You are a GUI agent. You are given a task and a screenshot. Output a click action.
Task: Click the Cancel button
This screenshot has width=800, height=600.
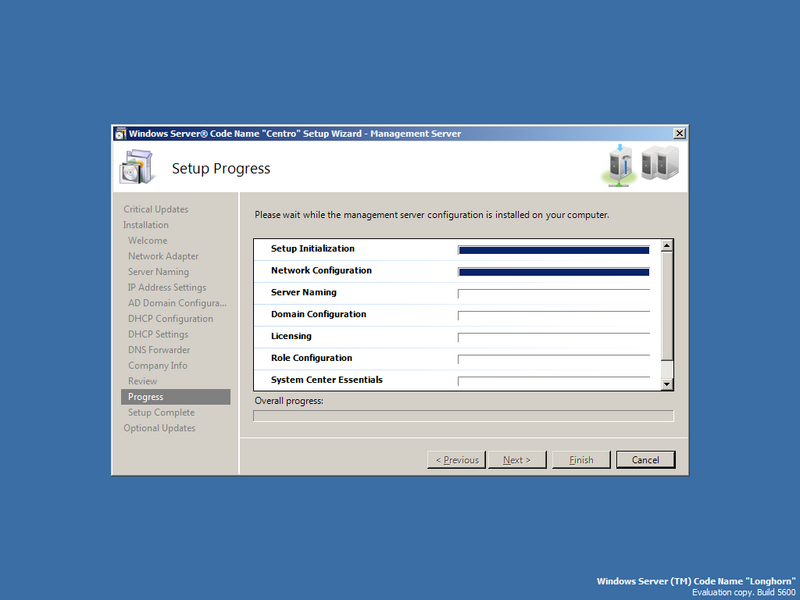coord(645,459)
